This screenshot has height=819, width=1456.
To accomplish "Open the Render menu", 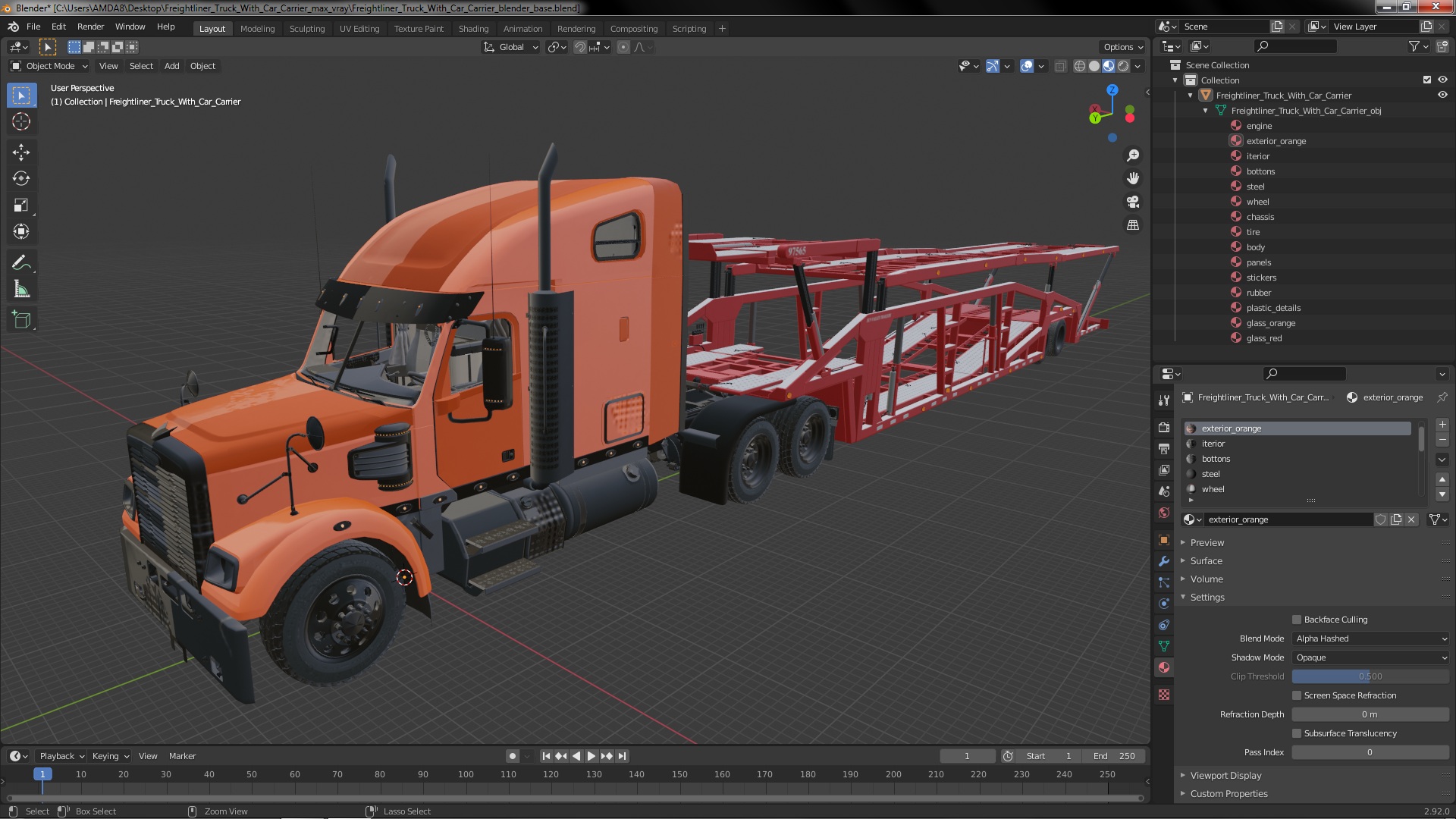I will (x=90, y=27).
